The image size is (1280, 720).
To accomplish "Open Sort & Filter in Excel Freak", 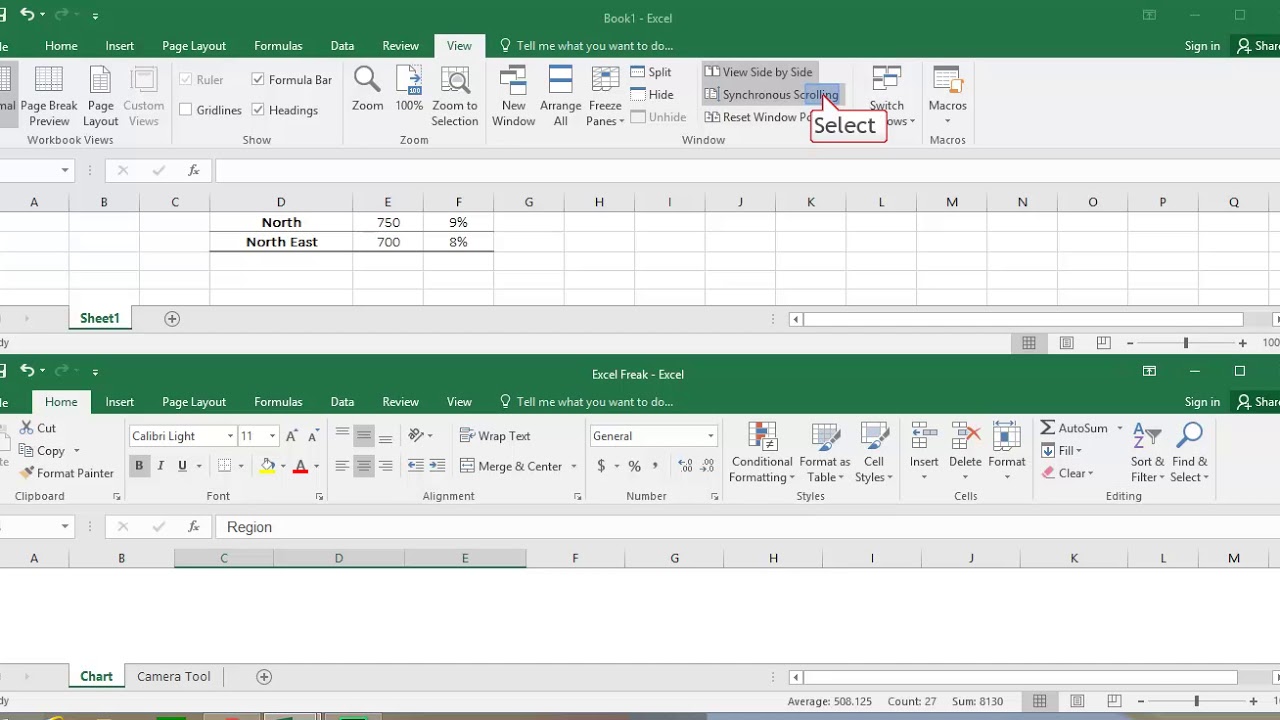I will point(1148,452).
